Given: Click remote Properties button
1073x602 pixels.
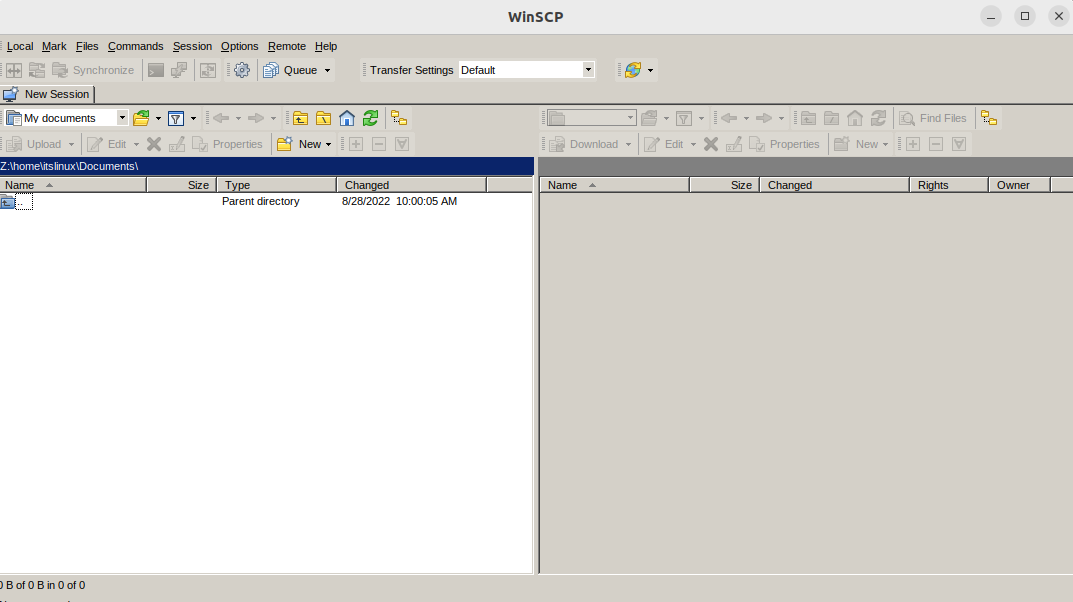Looking at the screenshot, I should (784, 144).
